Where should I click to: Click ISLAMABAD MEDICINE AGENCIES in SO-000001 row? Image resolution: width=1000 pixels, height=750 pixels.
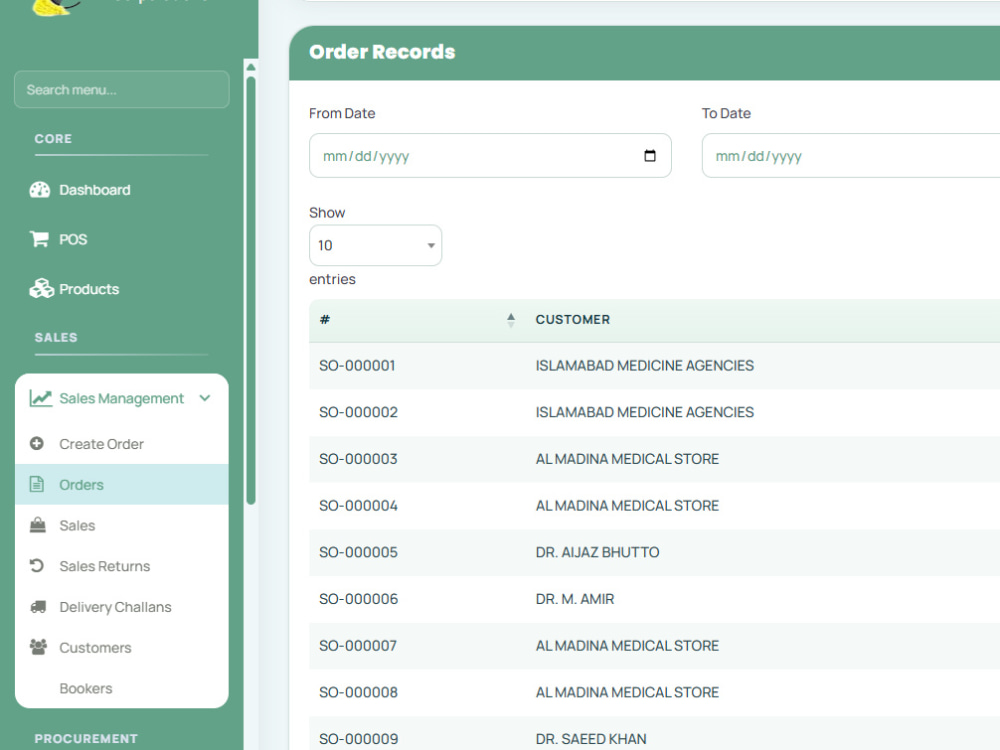tap(645, 365)
